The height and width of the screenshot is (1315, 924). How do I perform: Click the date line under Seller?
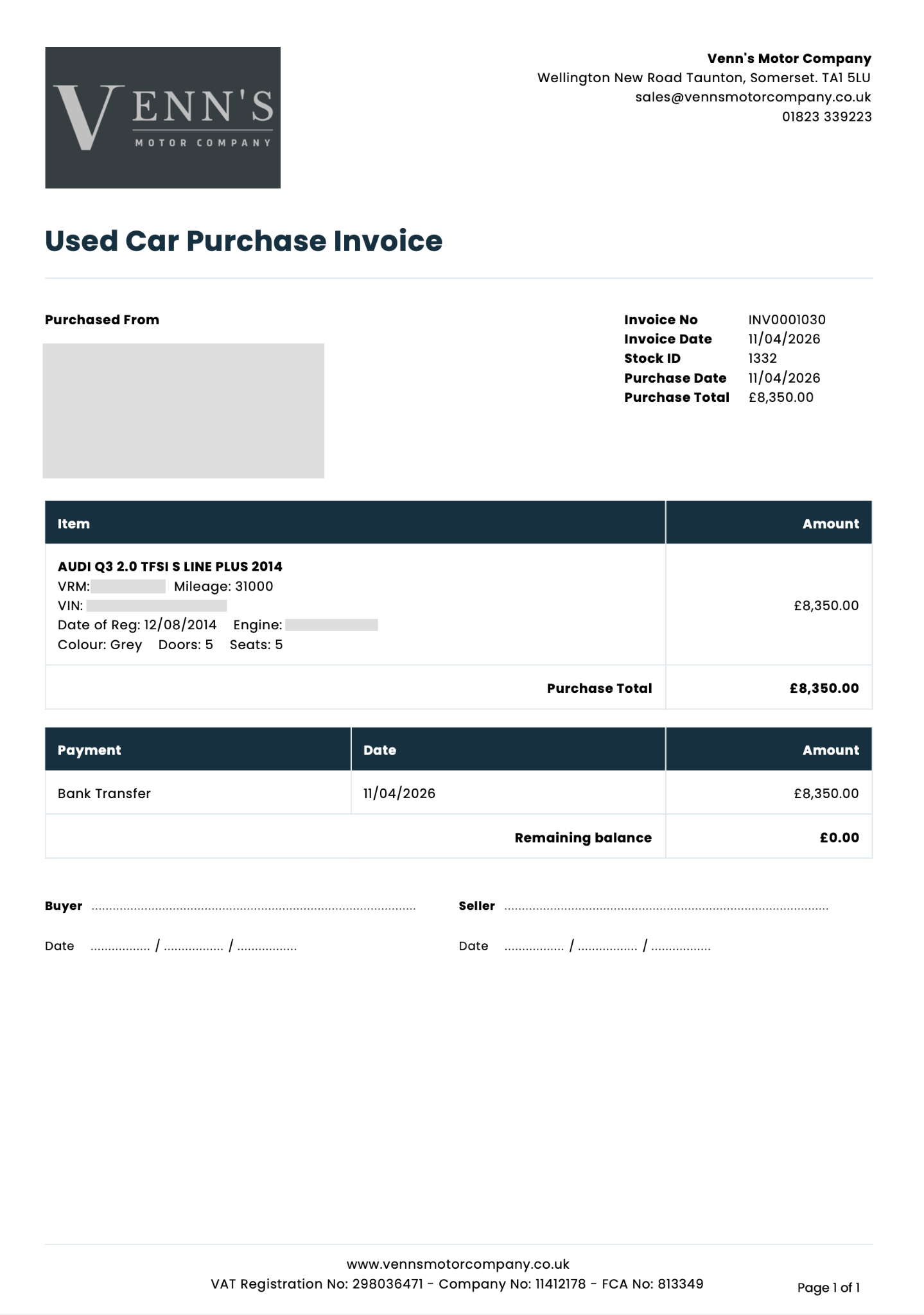[x=607, y=947]
